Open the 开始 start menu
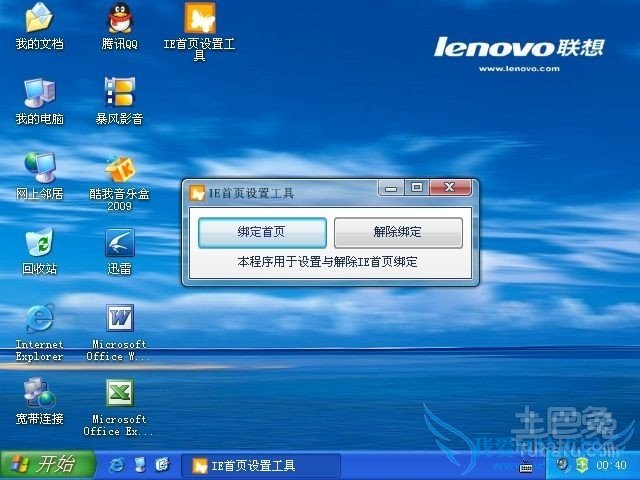 coord(47,464)
